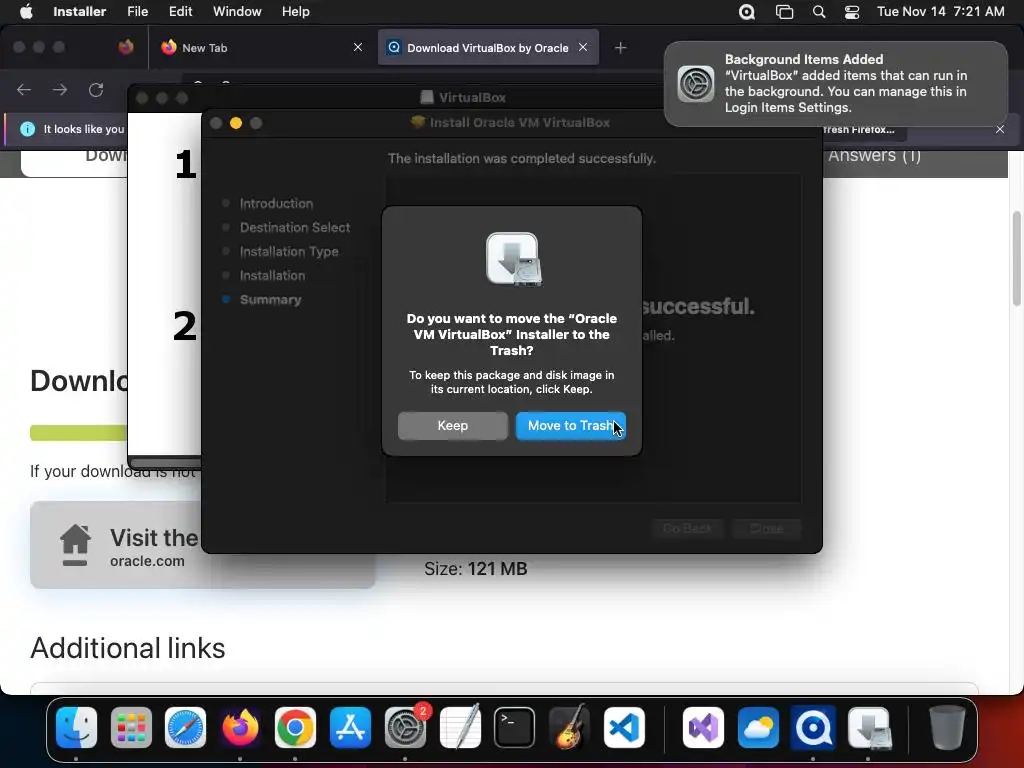
Task: Open the Installer menu in the menu bar
Action: [x=80, y=12]
